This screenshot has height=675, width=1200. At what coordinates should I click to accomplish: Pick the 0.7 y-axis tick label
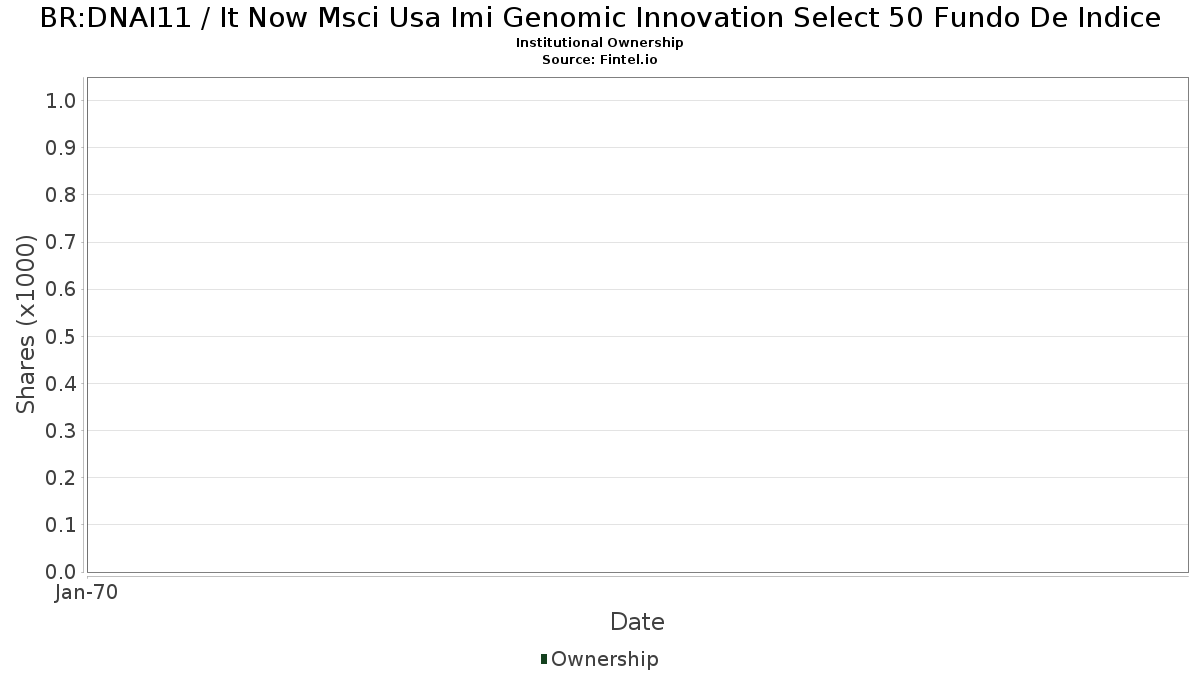[x=61, y=242]
